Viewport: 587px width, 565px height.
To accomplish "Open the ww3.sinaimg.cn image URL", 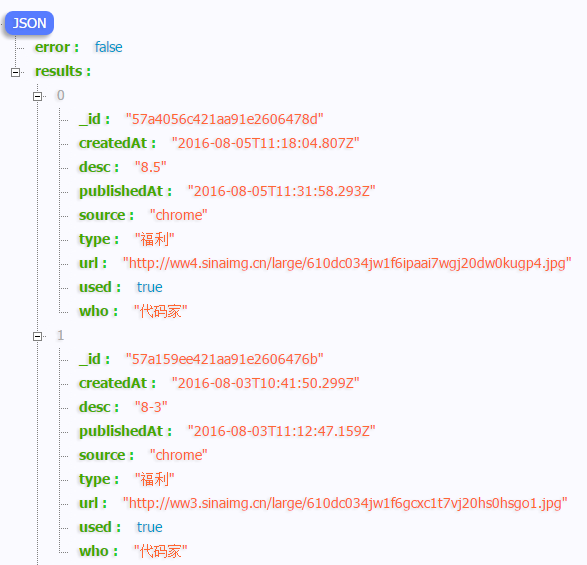I will pos(345,503).
